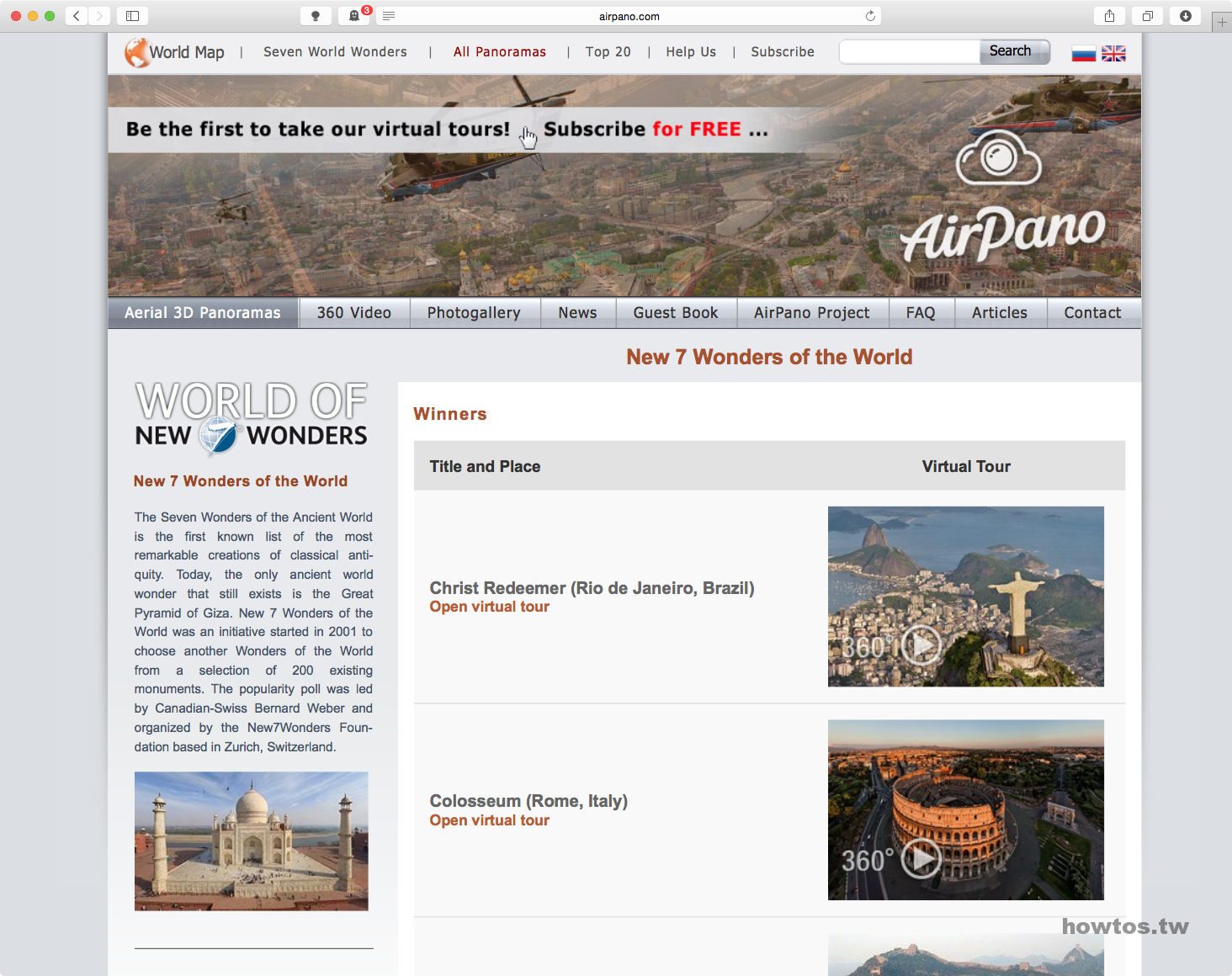The width and height of the screenshot is (1232, 976).
Task: Select Guest Book tab
Action: point(676,313)
